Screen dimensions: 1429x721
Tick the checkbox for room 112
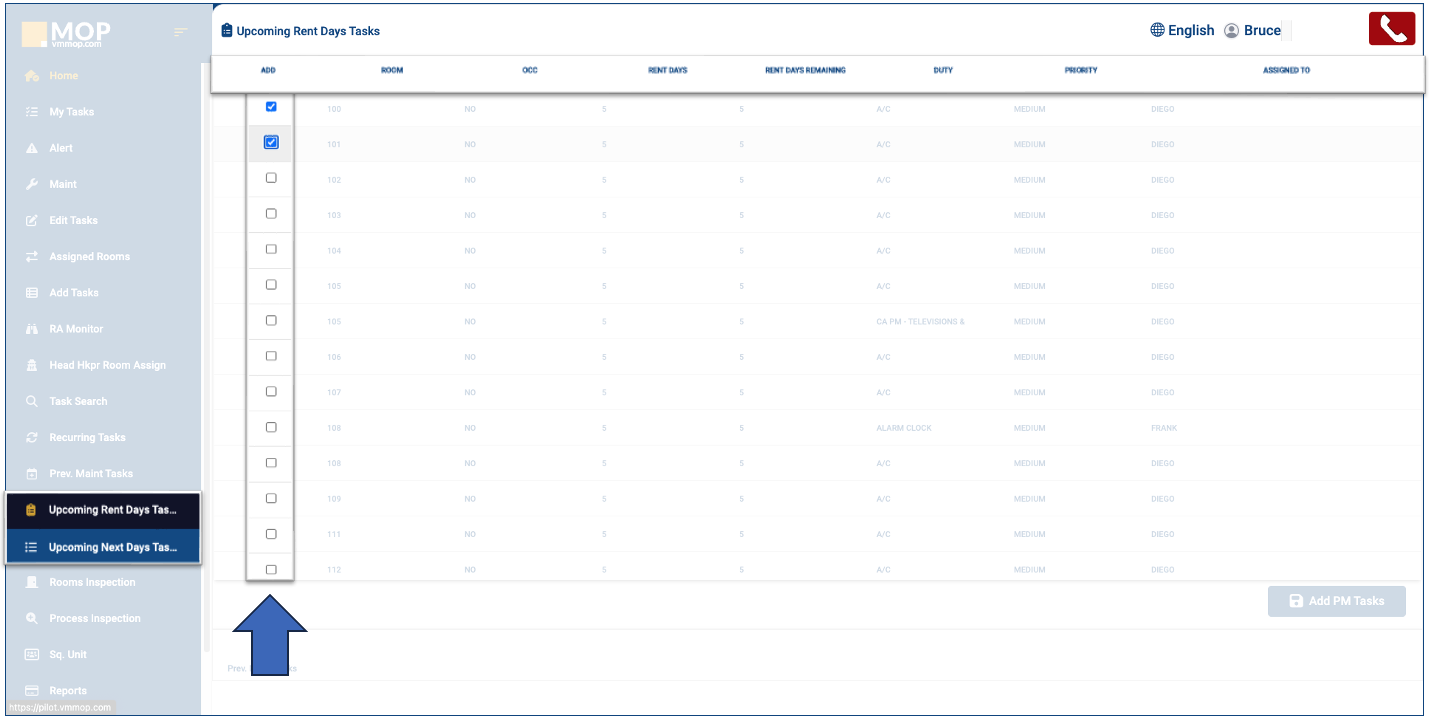tap(271, 570)
